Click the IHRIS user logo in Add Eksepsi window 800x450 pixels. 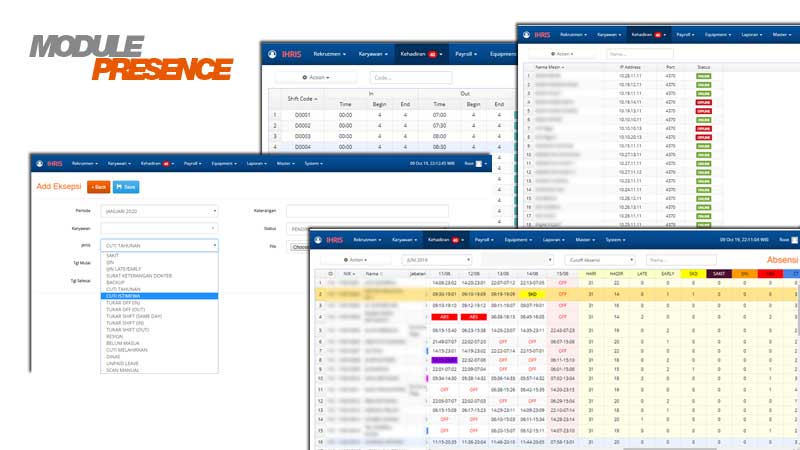point(39,164)
